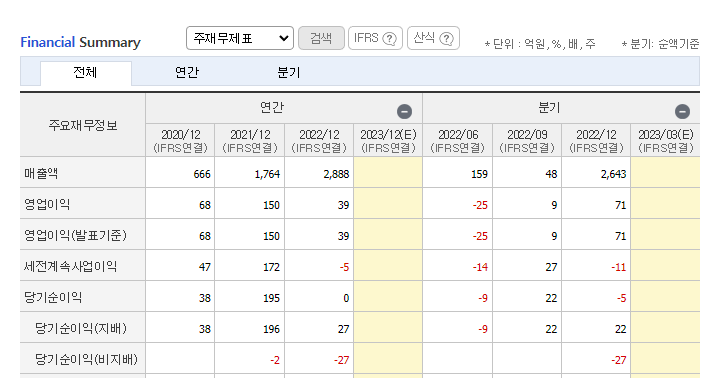Click the 영업이익 row label
The width and height of the screenshot is (714, 378).
tap(47, 204)
